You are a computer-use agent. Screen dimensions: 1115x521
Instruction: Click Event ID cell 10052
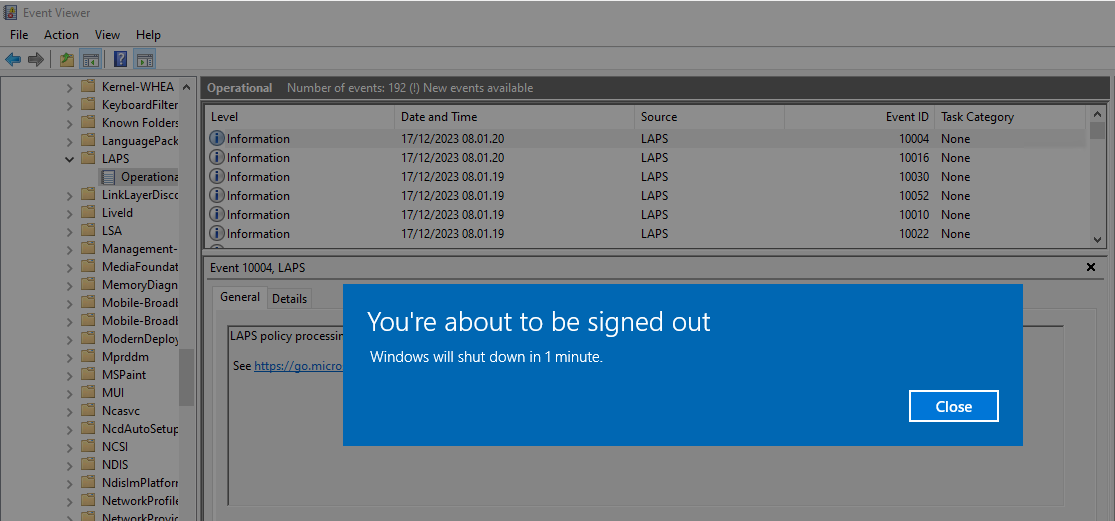tap(914, 195)
